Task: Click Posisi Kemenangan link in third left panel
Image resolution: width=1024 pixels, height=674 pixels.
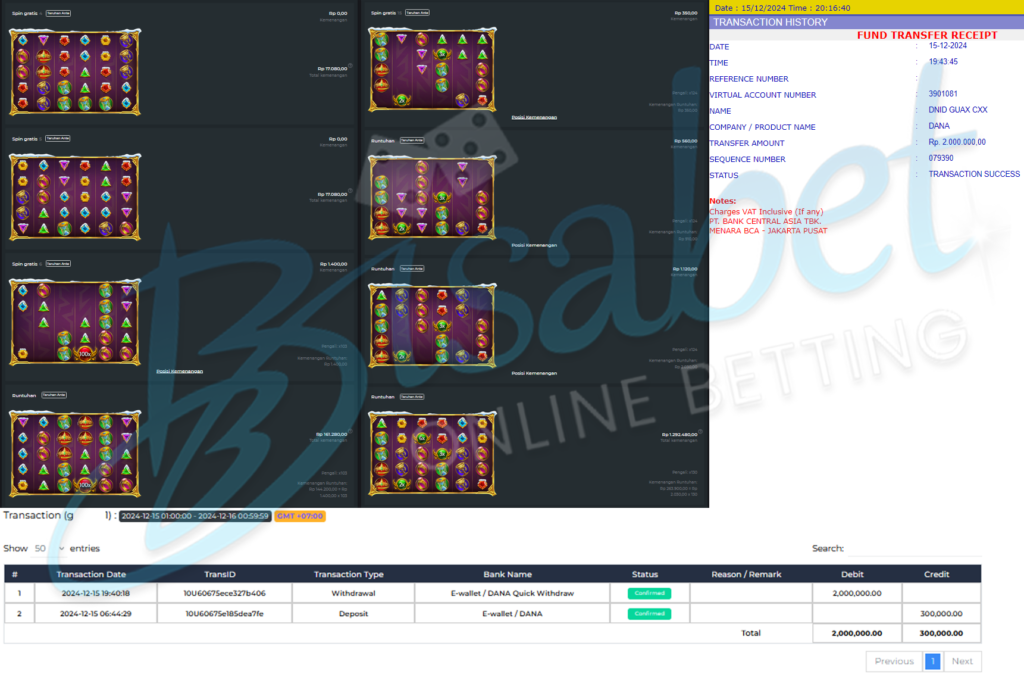Action: (180, 371)
